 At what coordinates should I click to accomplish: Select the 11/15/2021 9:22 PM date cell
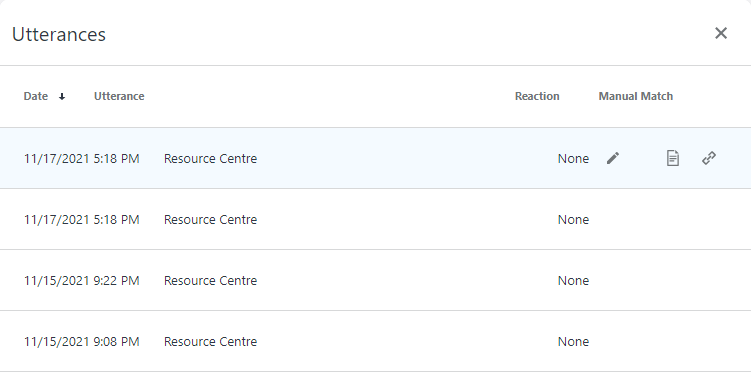tap(81, 280)
